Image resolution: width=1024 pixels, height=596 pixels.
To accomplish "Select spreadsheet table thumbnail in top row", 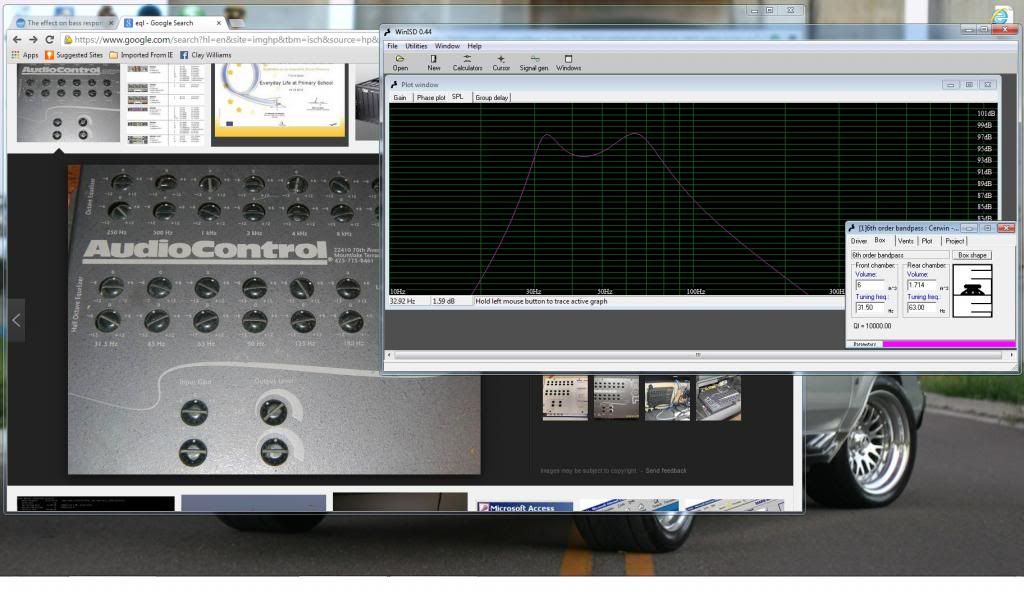I will pyautogui.click(x=165, y=104).
